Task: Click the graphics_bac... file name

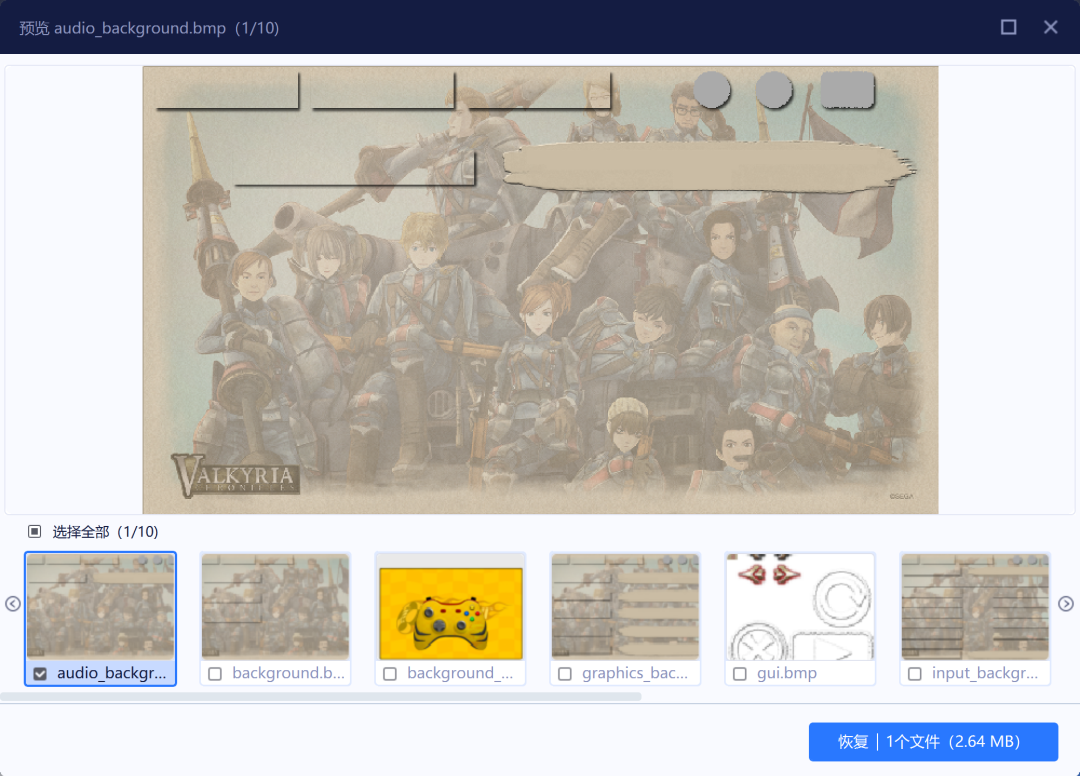Action: pos(634,673)
